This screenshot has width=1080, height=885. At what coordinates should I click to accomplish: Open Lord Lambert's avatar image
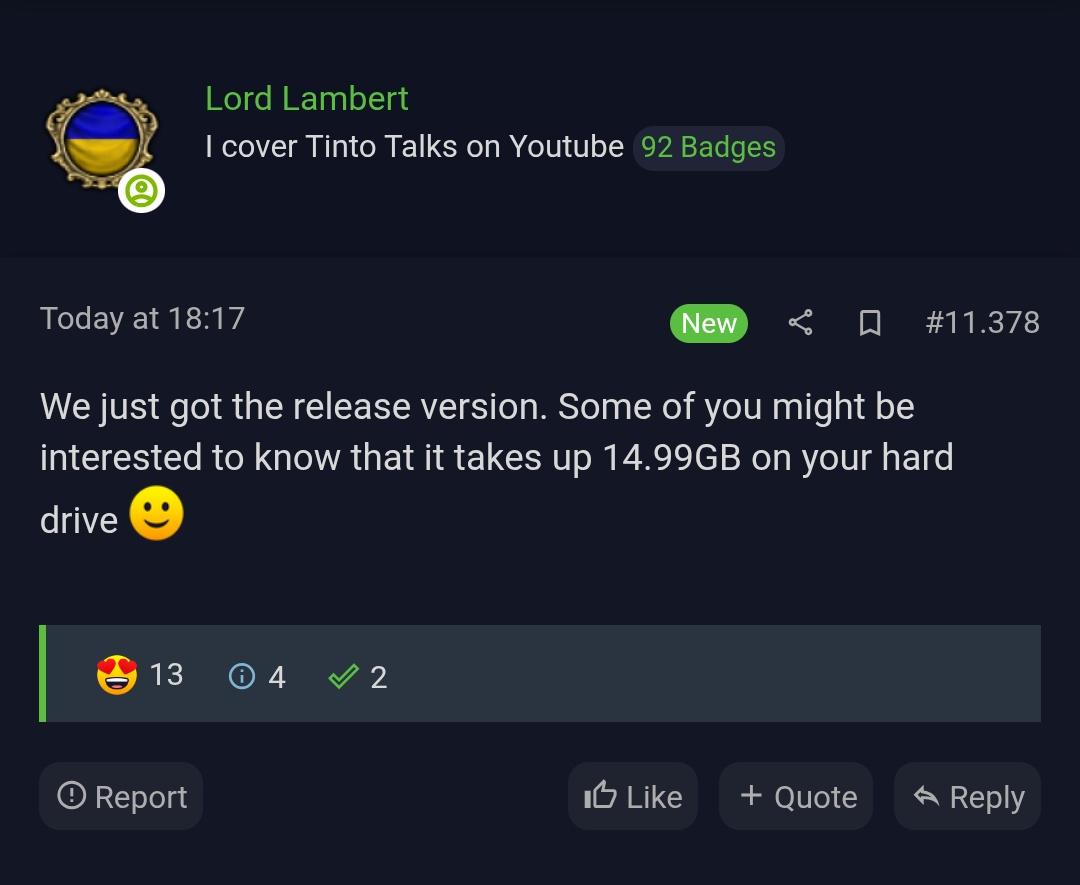pos(100,138)
